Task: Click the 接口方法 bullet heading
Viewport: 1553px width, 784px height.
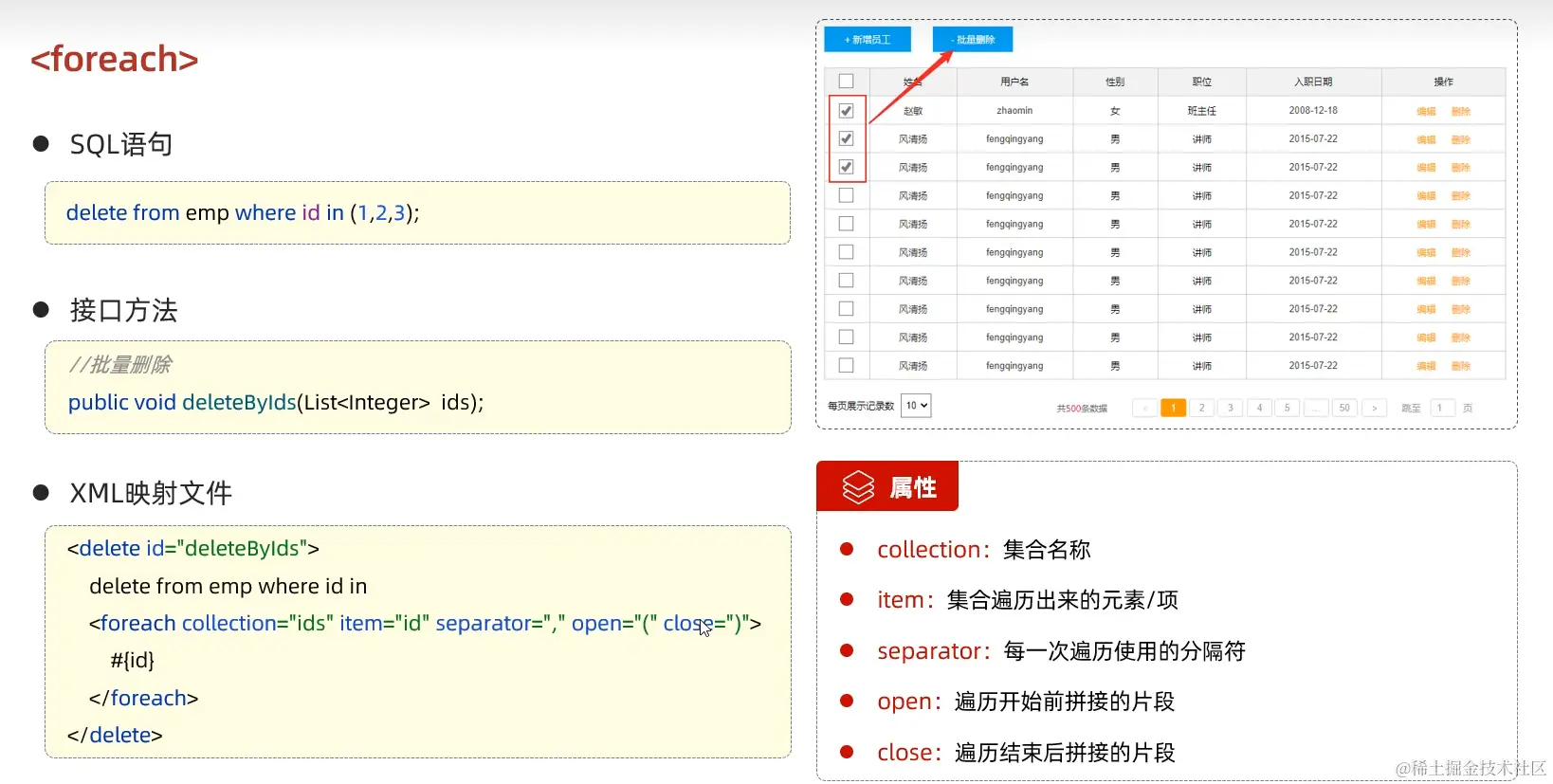Action: click(124, 310)
